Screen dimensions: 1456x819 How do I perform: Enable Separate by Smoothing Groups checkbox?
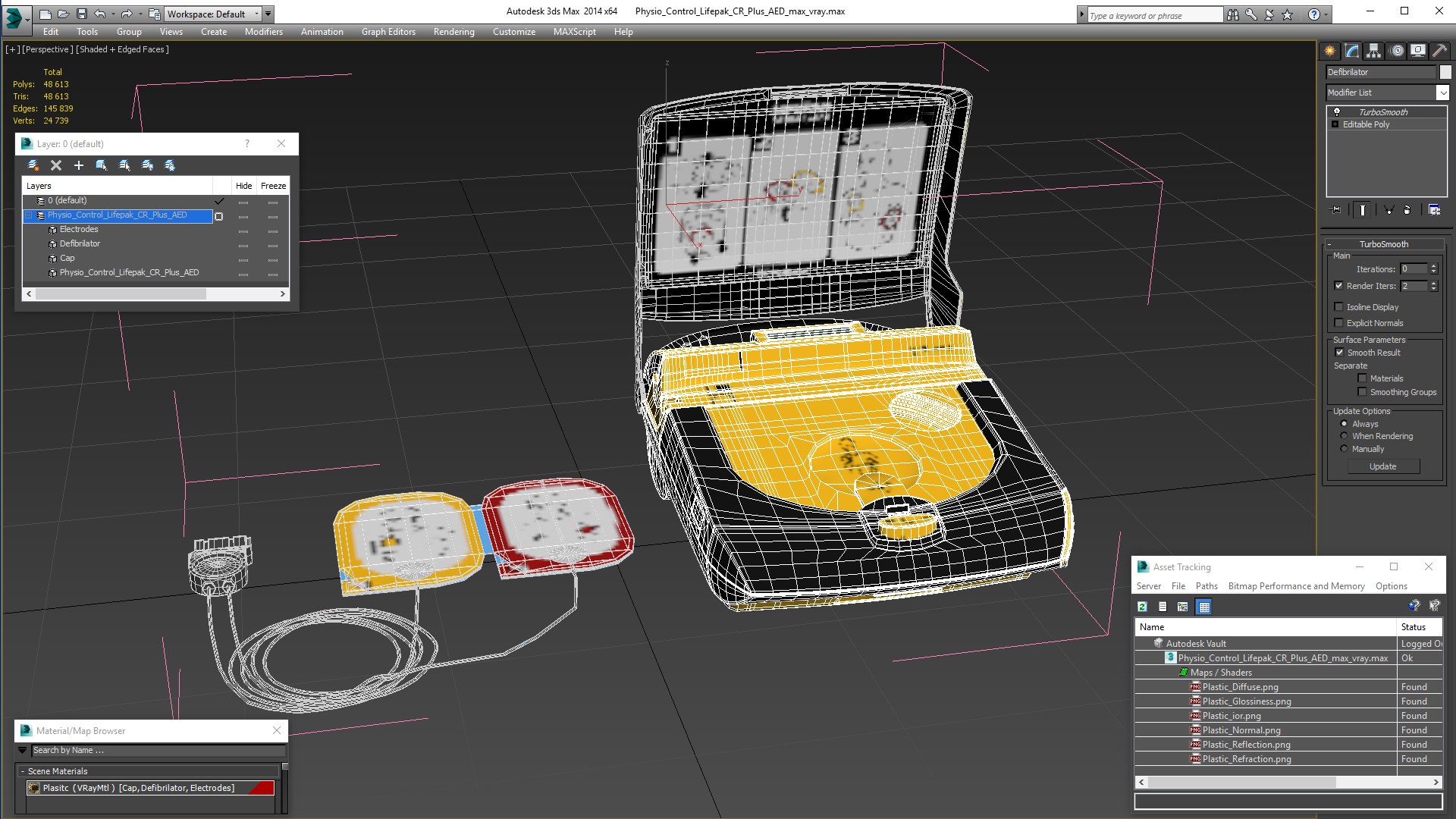point(1362,392)
